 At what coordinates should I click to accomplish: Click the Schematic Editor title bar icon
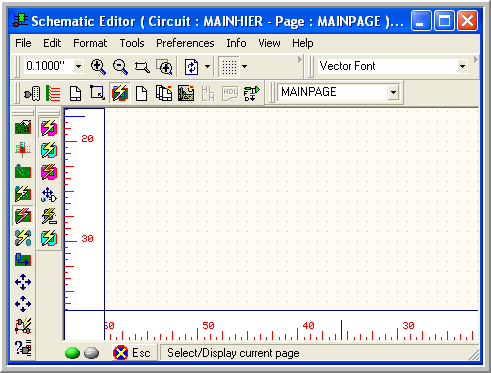click(20, 20)
